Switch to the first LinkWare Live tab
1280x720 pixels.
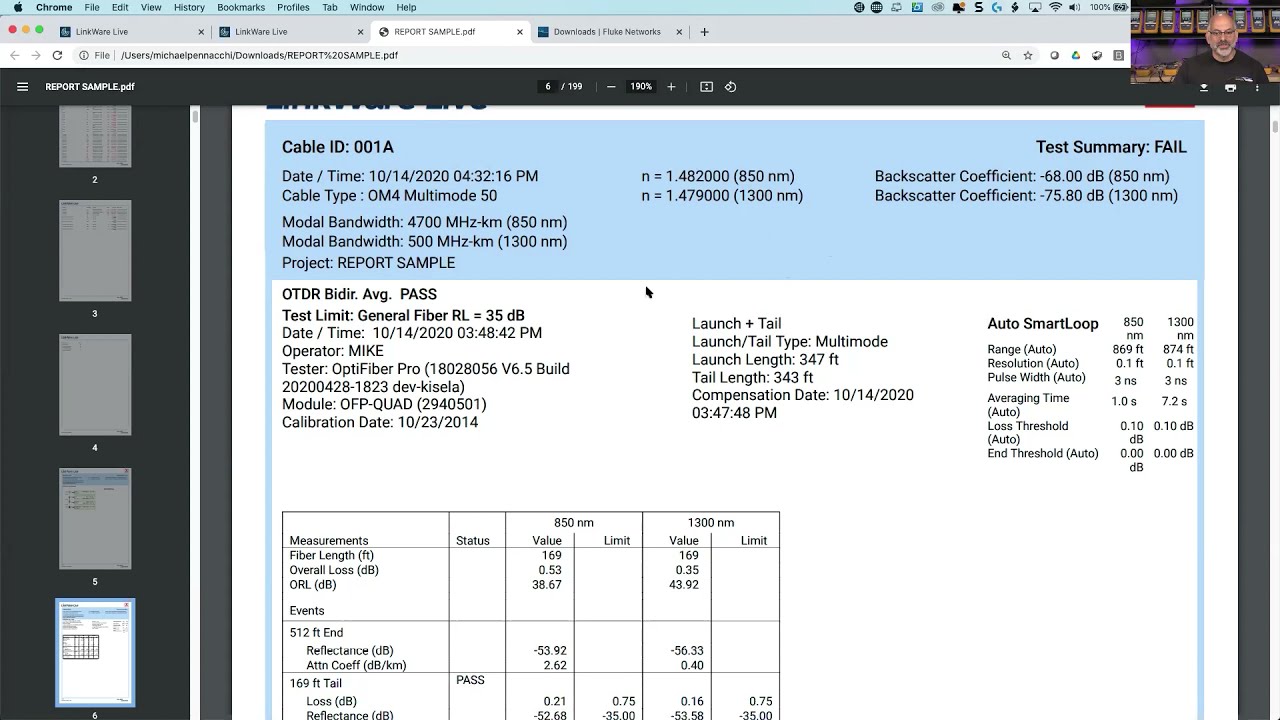(130, 32)
